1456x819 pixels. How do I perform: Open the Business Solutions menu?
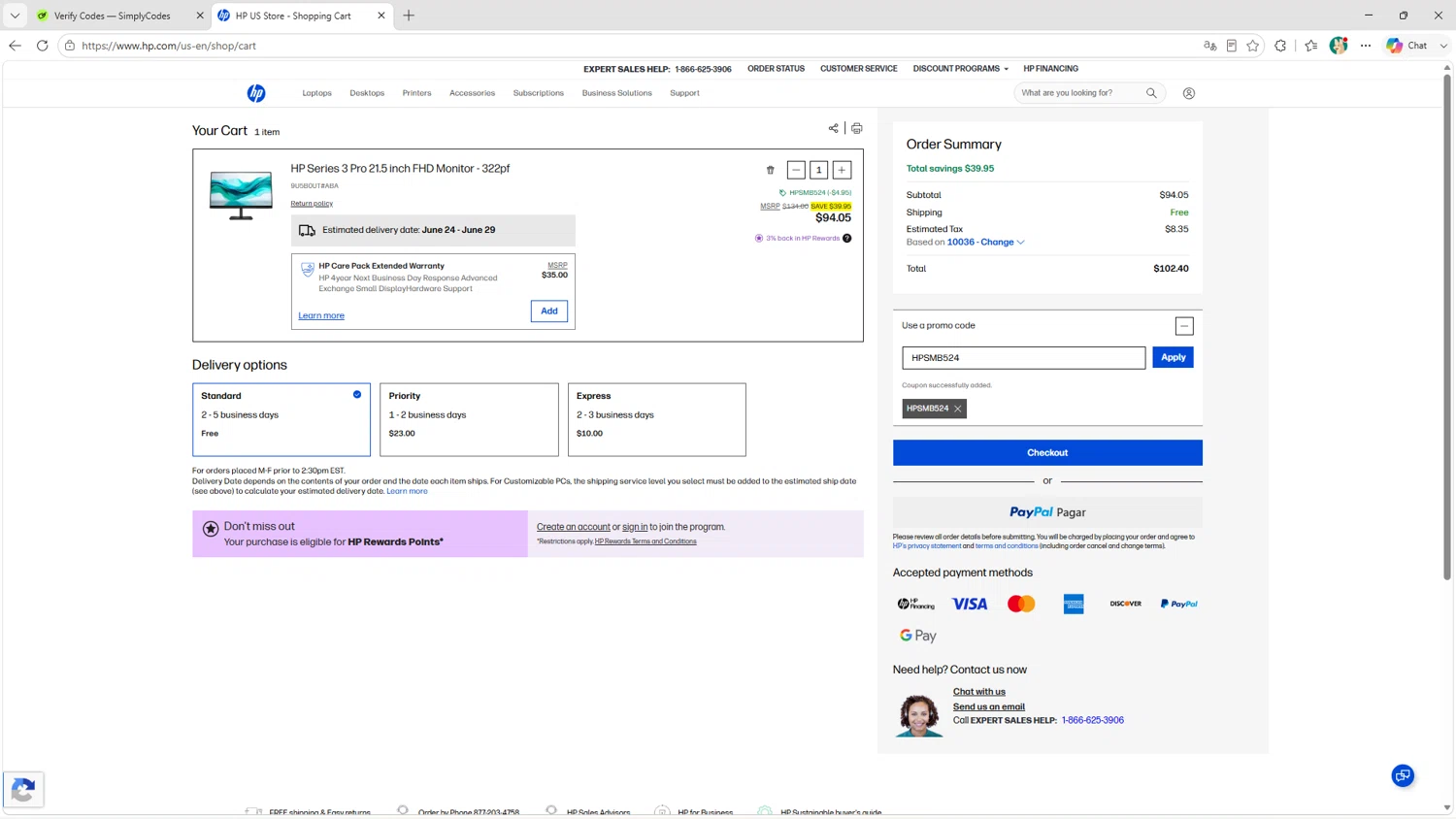pos(616,93)
